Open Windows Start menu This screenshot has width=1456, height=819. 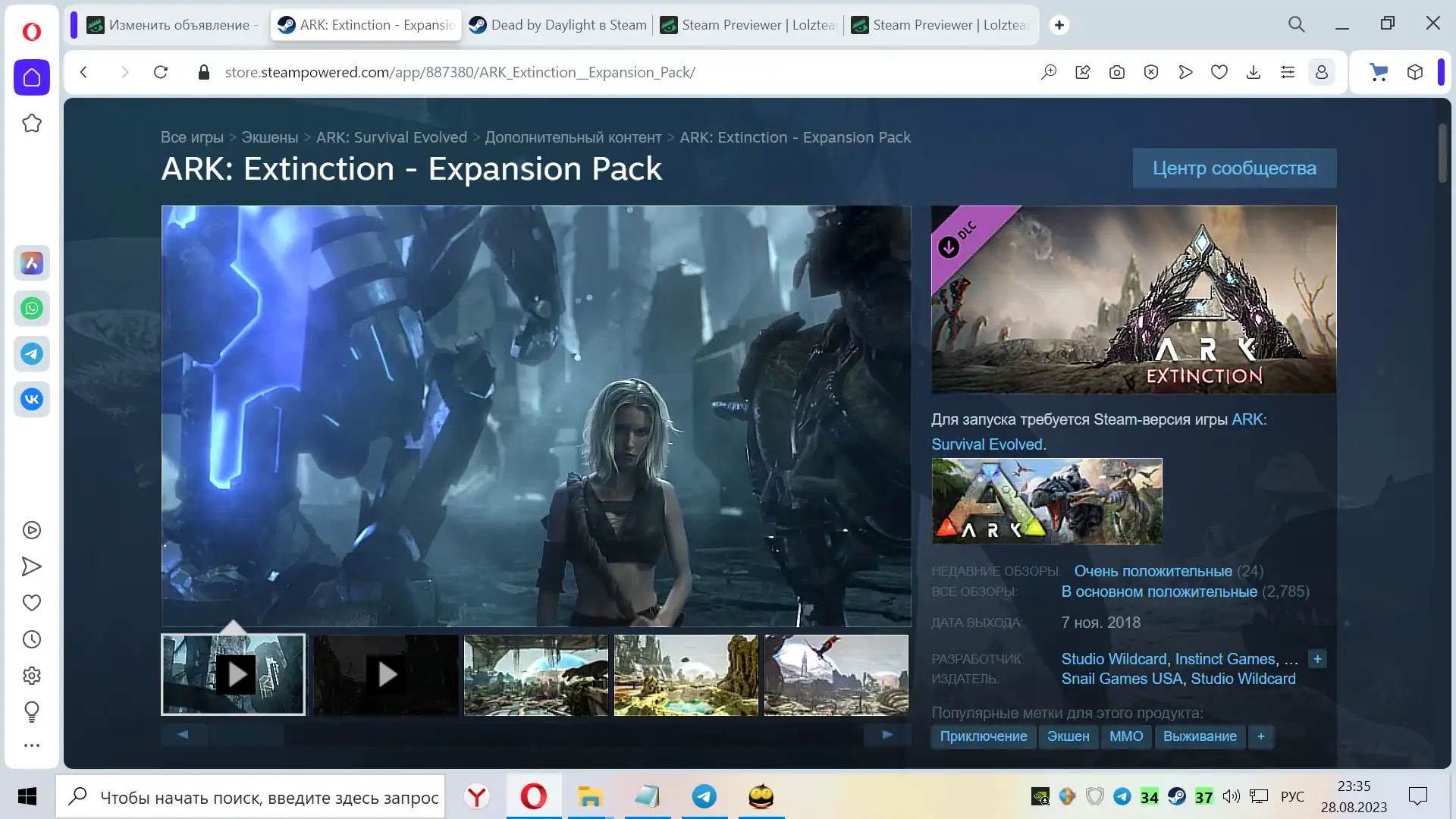(x=27, y=796)
